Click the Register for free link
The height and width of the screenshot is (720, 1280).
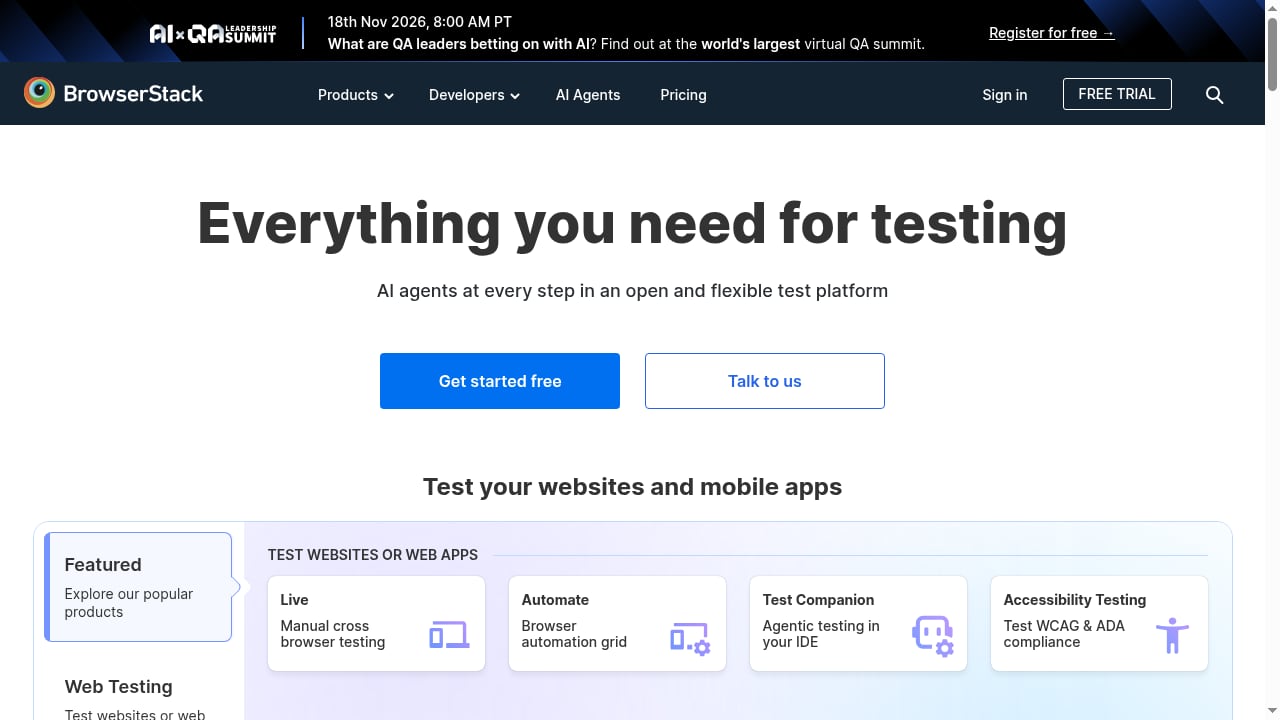(1052, 33)
